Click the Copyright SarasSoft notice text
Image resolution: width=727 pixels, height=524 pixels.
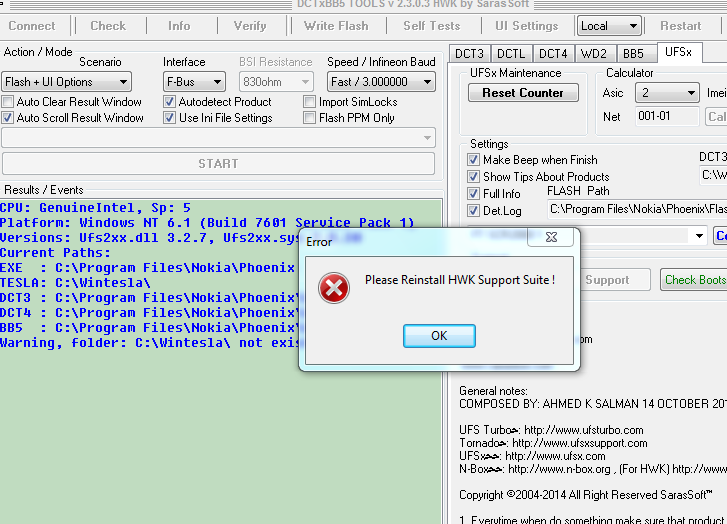586,495
